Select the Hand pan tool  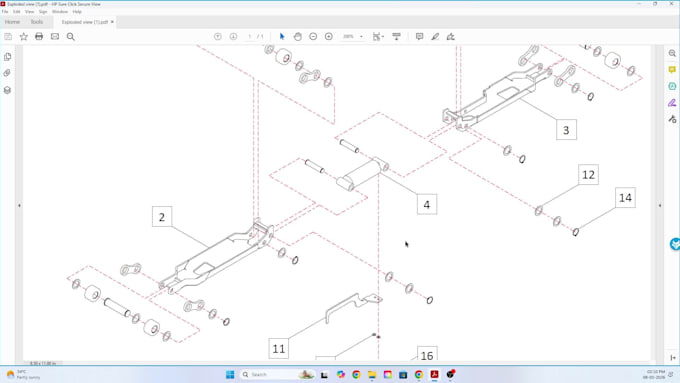[298, 37]
